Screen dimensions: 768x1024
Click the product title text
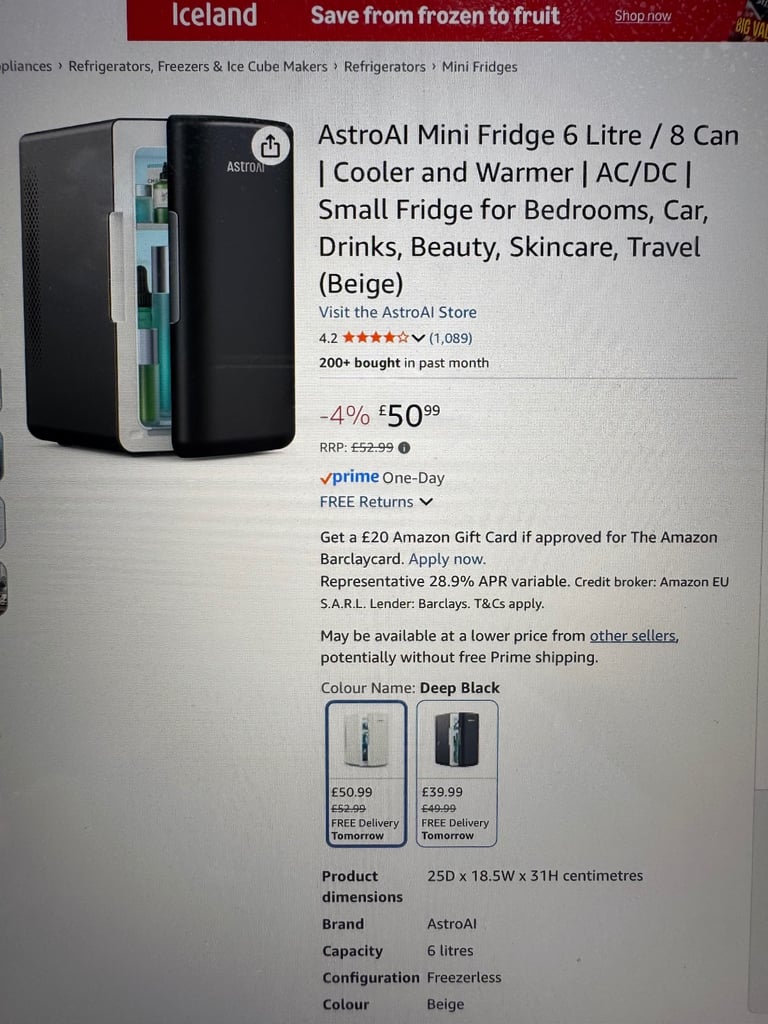point(528,209)
